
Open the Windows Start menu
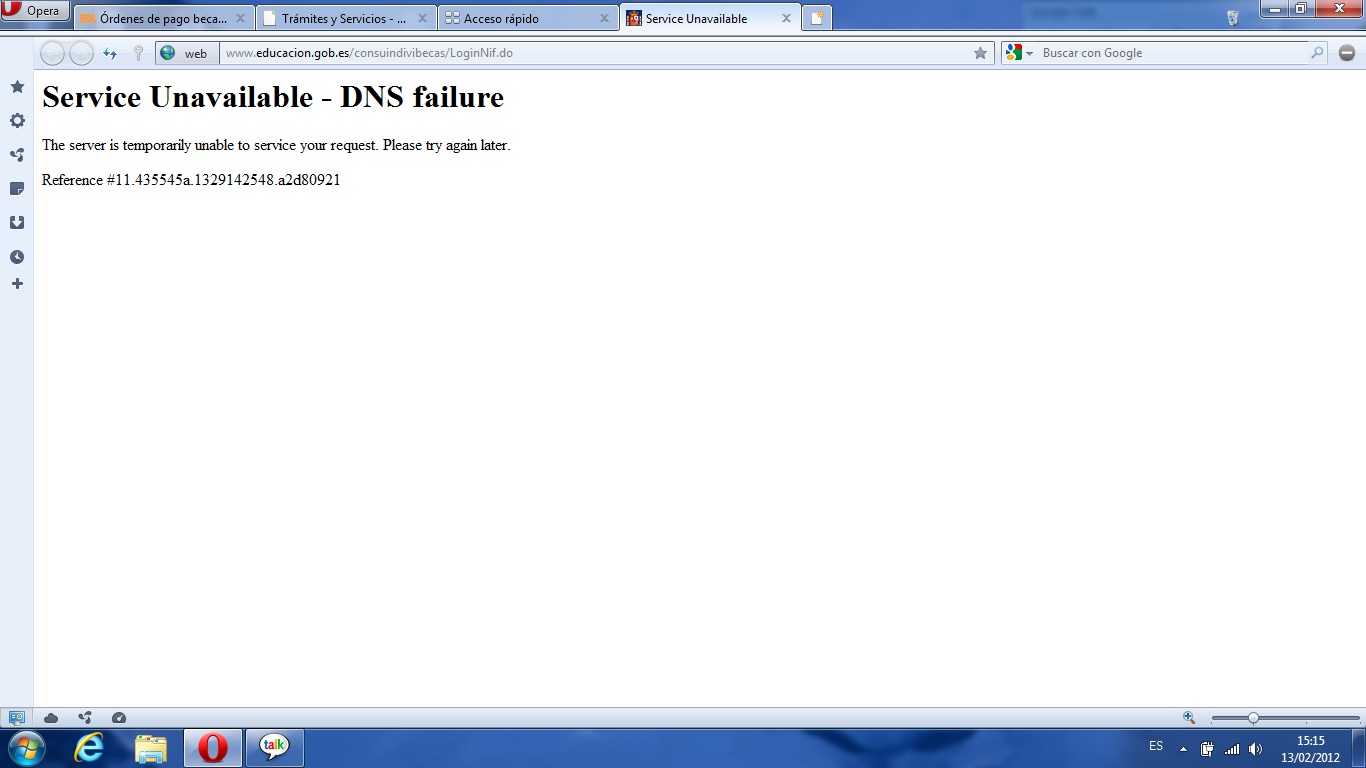[25, 747]
